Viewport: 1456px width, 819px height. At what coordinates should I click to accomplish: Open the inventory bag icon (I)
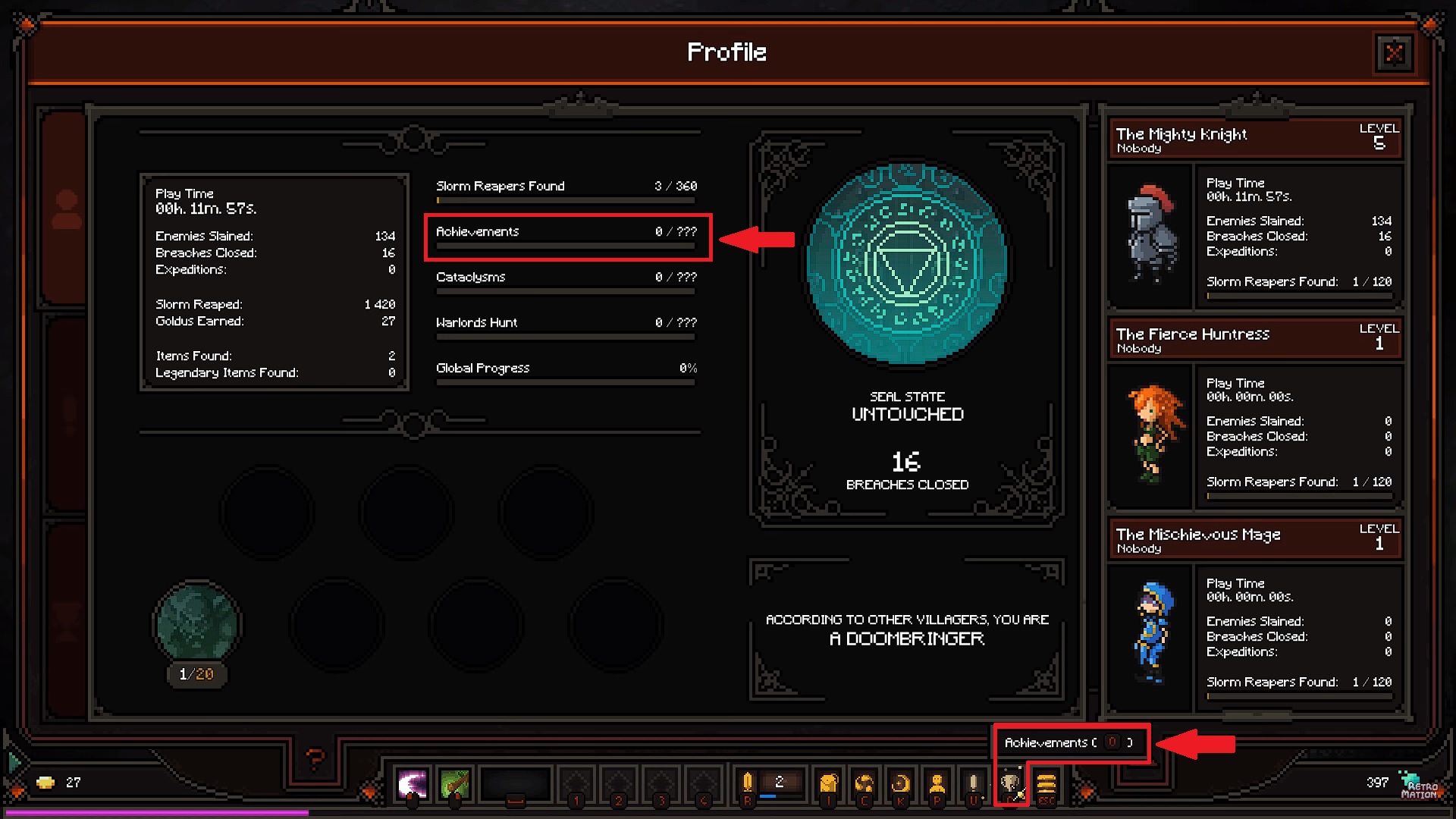(829, 784)
